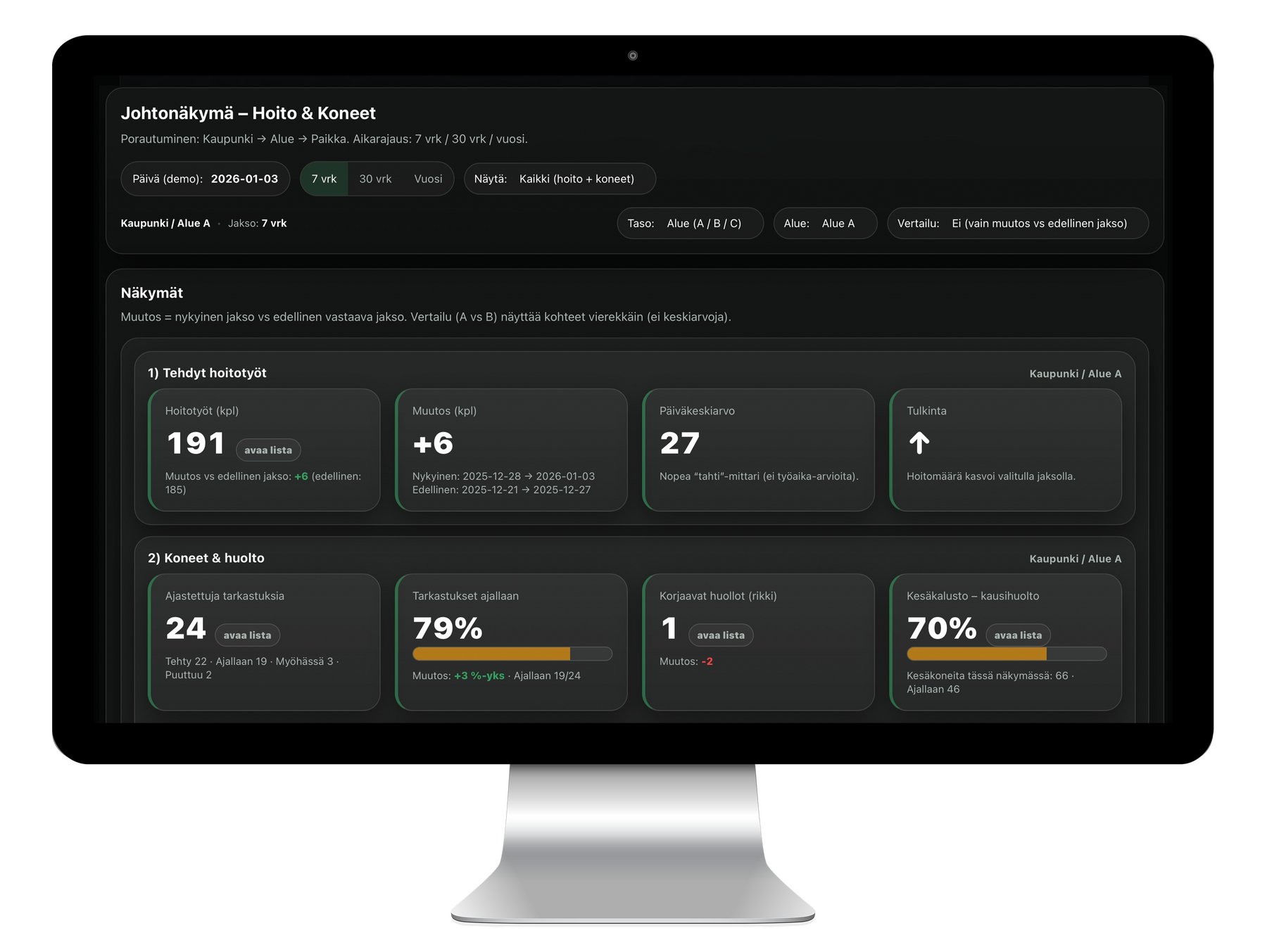1267x952 pixels.
Task: Click the Tarkastukset ajallaan 79% progress bar
Action: click(512, 654)
